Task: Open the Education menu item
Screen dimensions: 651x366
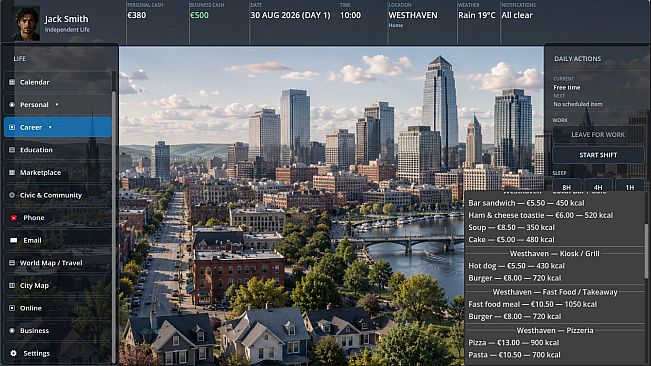Action: point(58,150)
